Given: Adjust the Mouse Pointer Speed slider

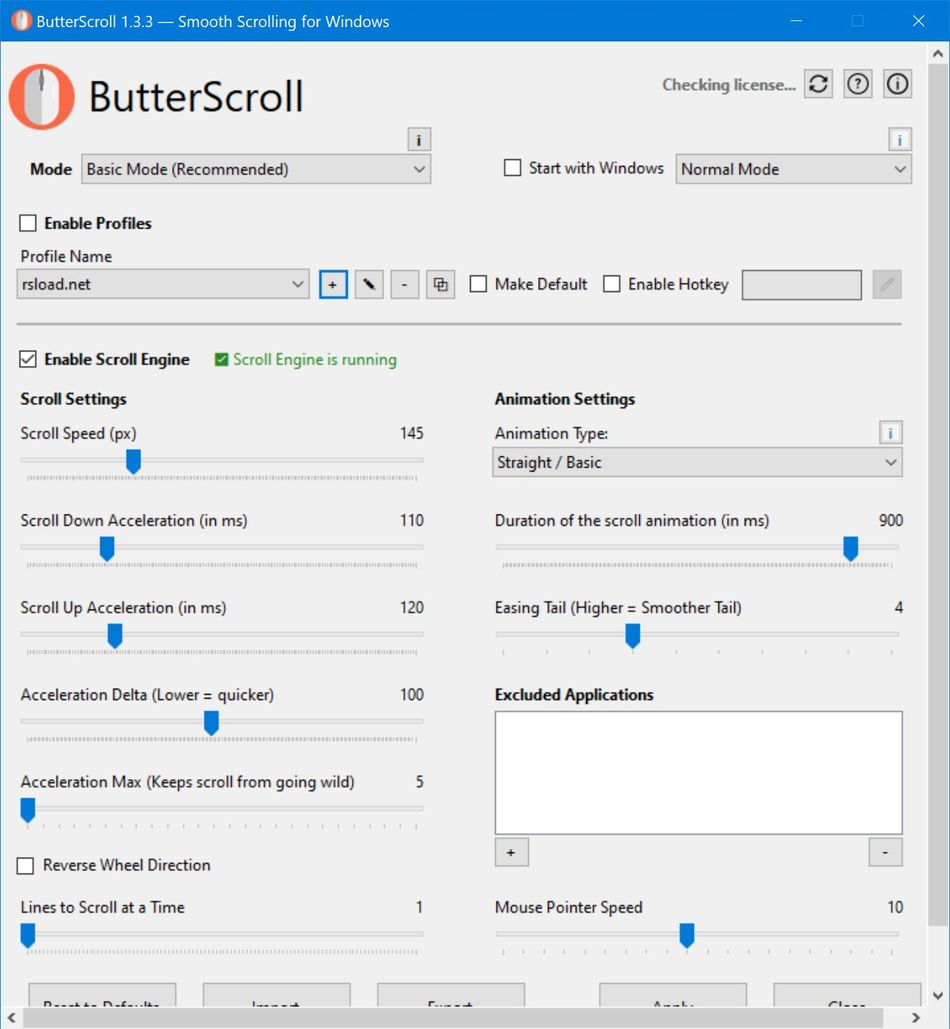Looking at the screenshot, I should 687,935.
